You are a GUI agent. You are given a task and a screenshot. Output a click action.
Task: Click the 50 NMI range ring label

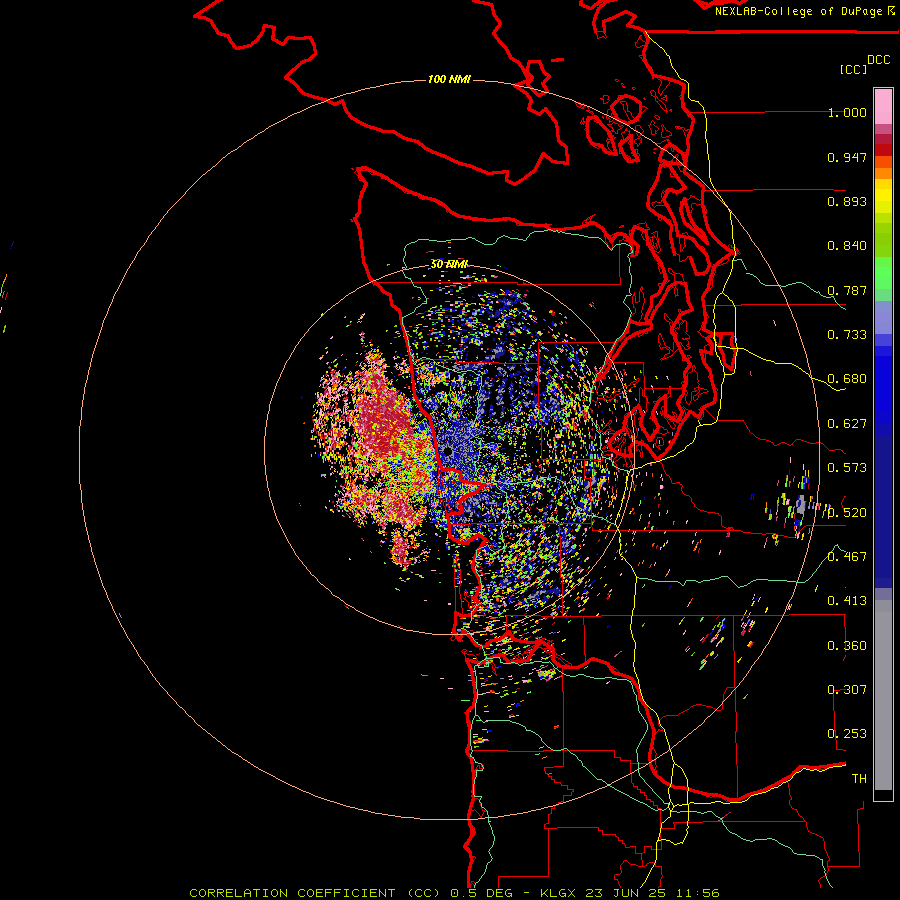(x=449, y=264)
